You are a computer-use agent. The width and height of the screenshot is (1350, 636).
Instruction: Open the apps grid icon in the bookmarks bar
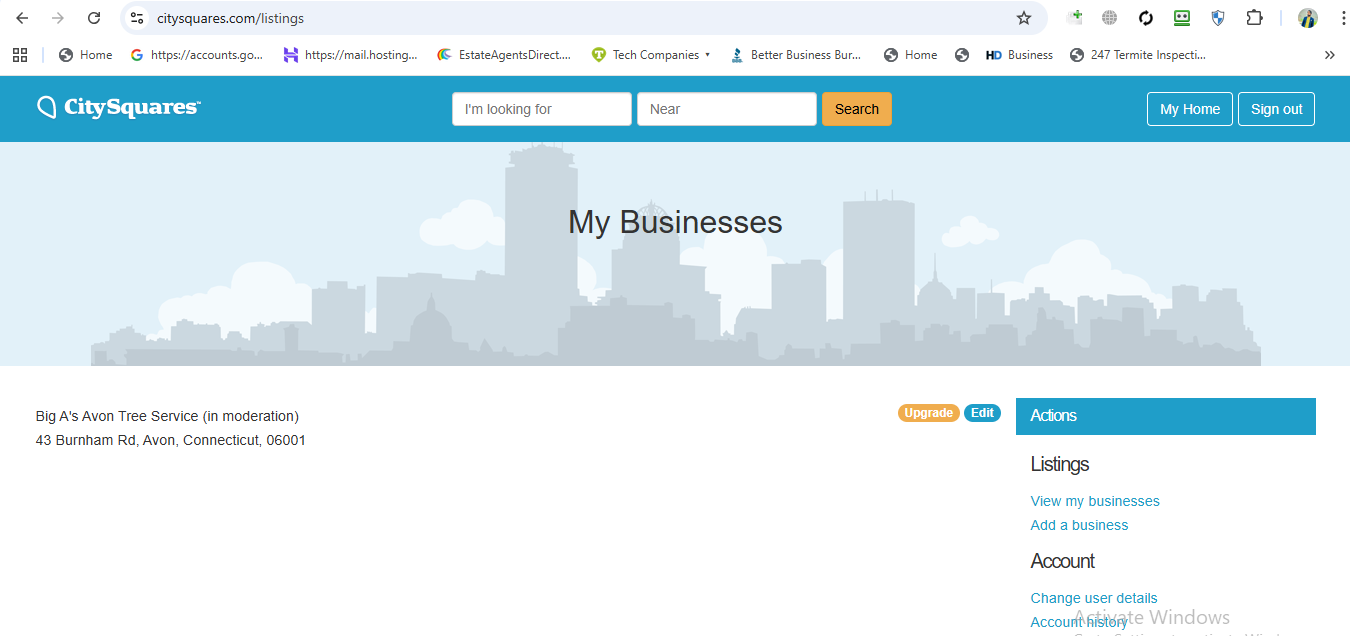click(20, 55)
